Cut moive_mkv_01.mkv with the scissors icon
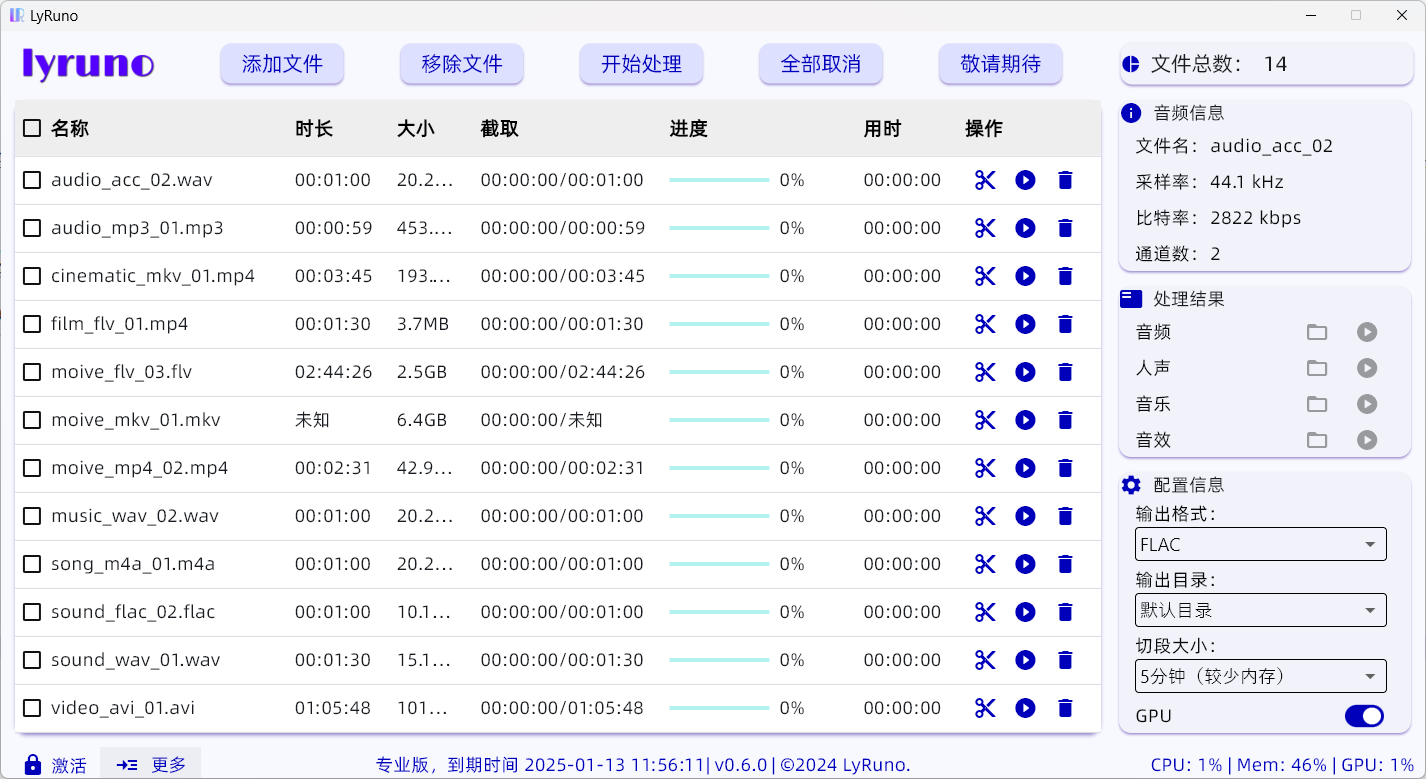Screen dimensions: 1426x779 (984, 420)
